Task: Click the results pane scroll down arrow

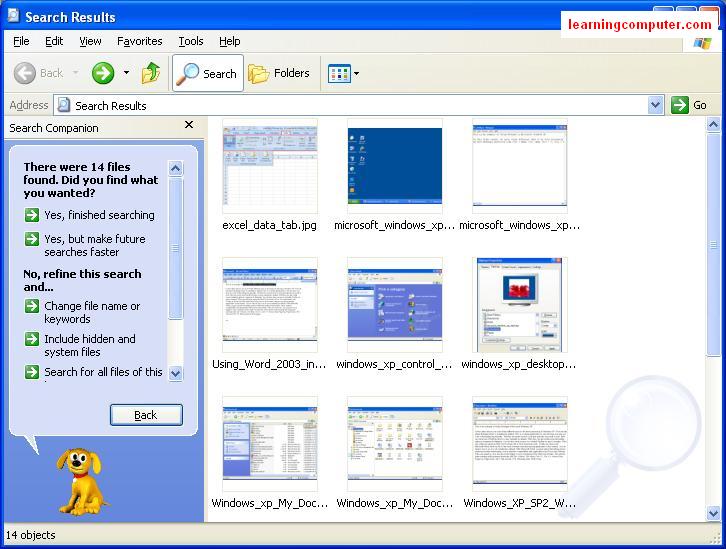Action: tap(713, 513)
